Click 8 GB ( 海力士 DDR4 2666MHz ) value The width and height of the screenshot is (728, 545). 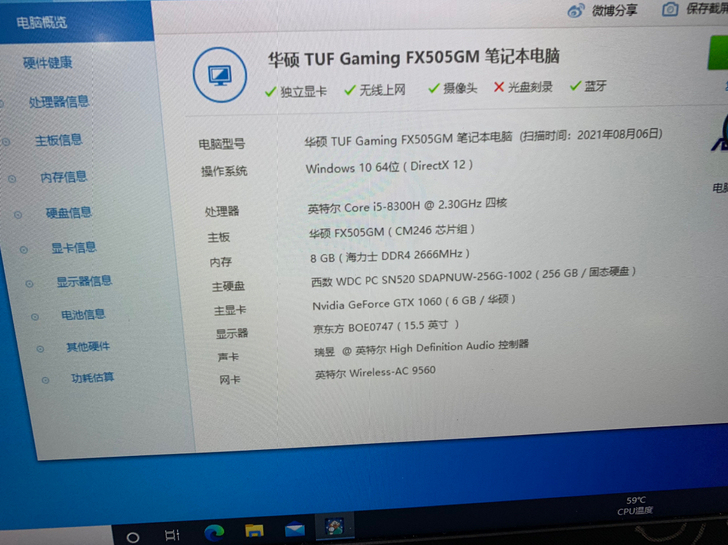click(390, 256)
